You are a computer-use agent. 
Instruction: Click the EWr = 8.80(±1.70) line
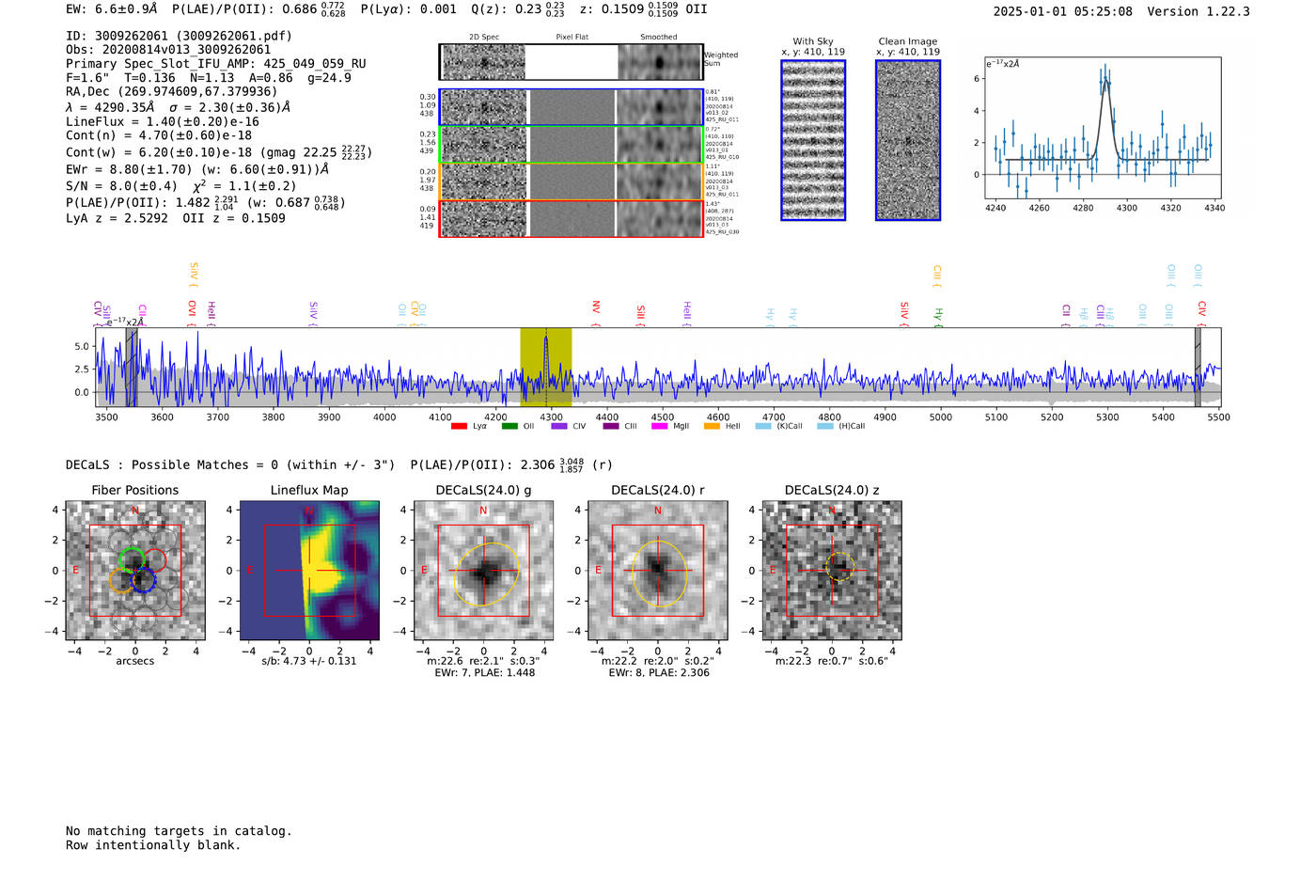[x=197, y=169]
